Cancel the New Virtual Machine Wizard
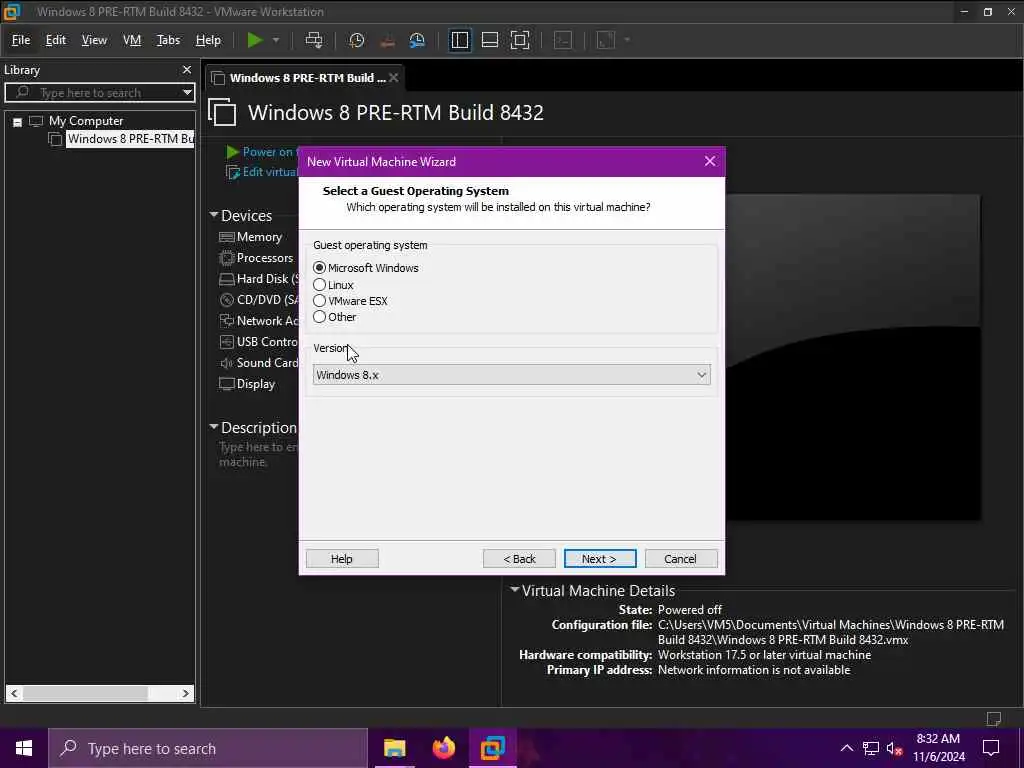 pyautogui.click(x=680, y=559)
